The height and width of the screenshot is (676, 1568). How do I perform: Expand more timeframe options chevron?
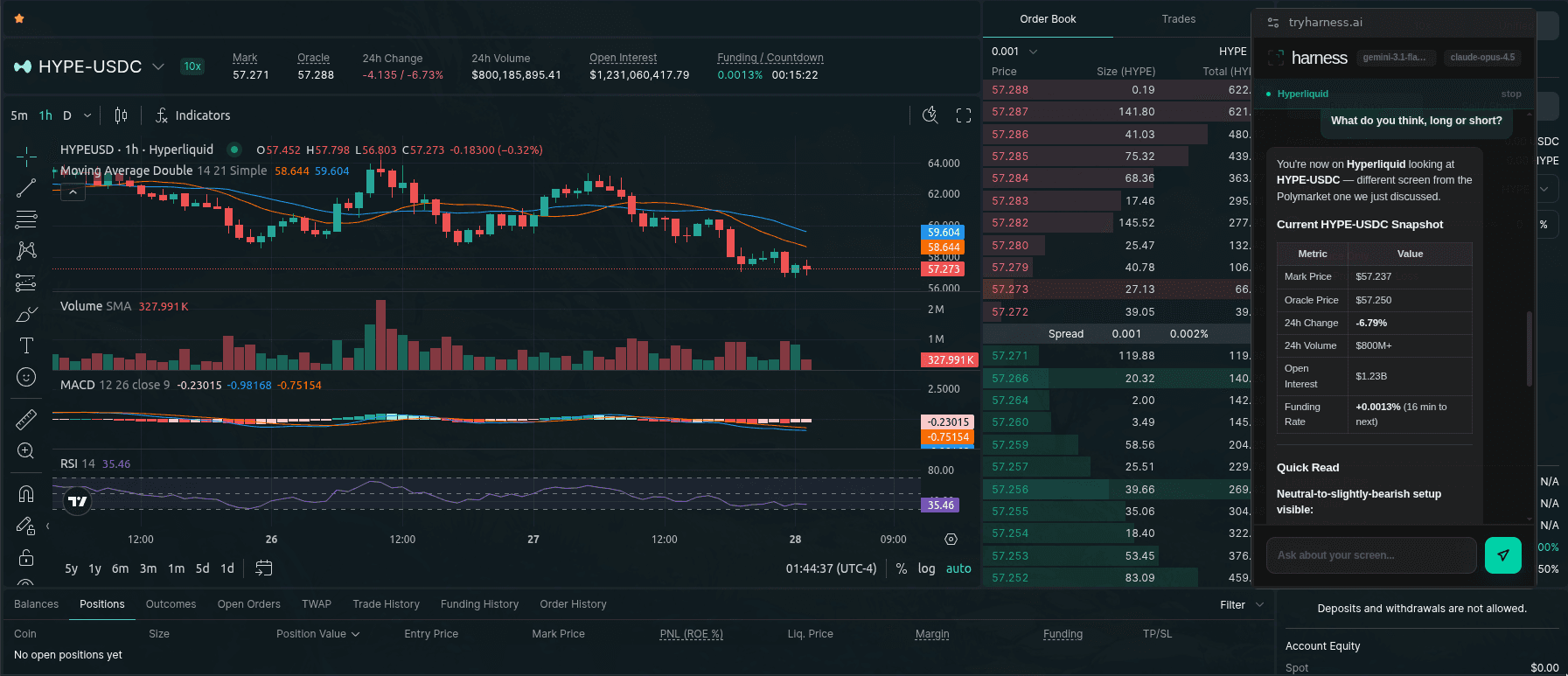[87, 115]
